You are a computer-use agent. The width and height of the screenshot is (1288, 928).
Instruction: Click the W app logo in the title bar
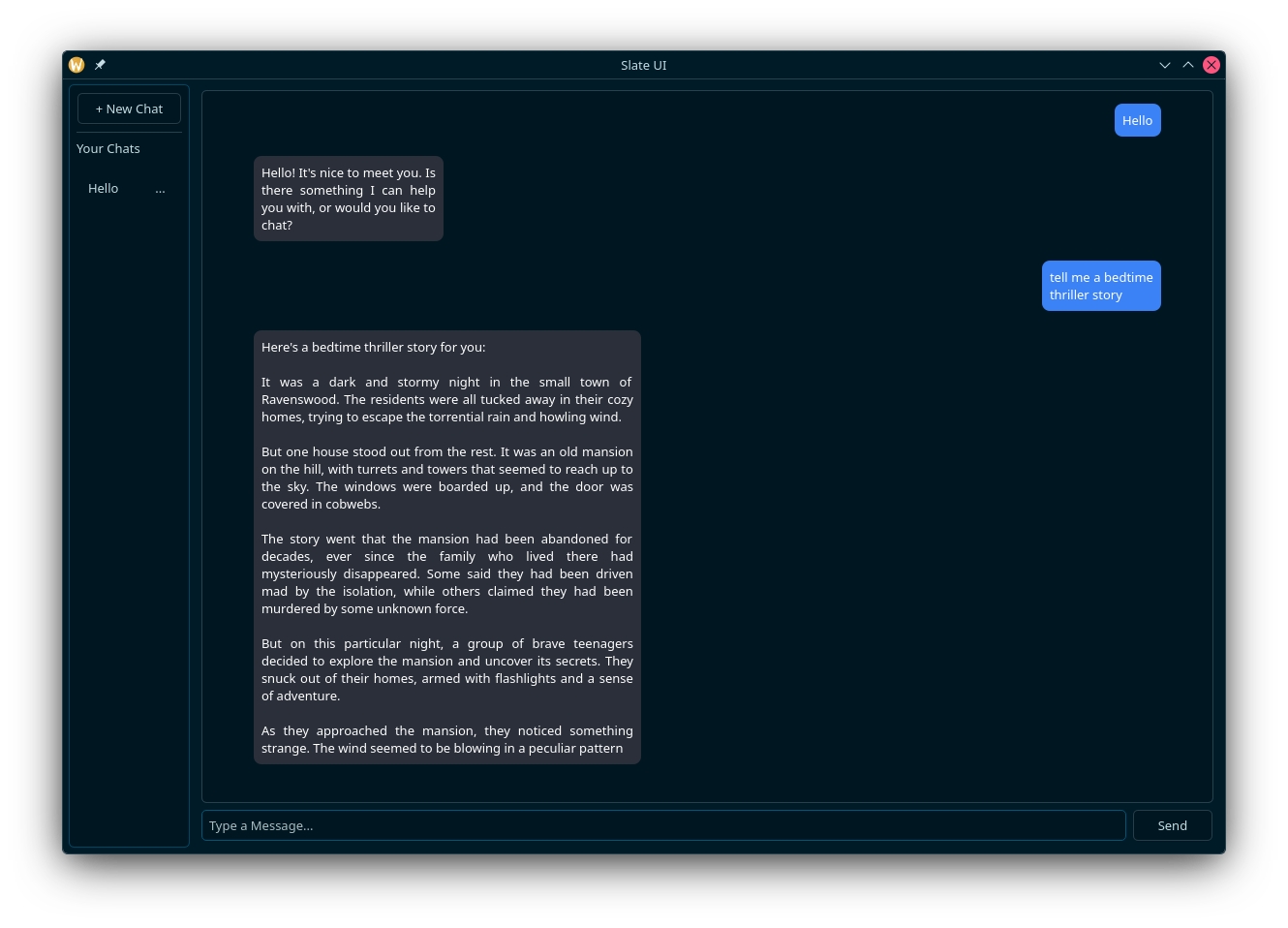(77, 64)
